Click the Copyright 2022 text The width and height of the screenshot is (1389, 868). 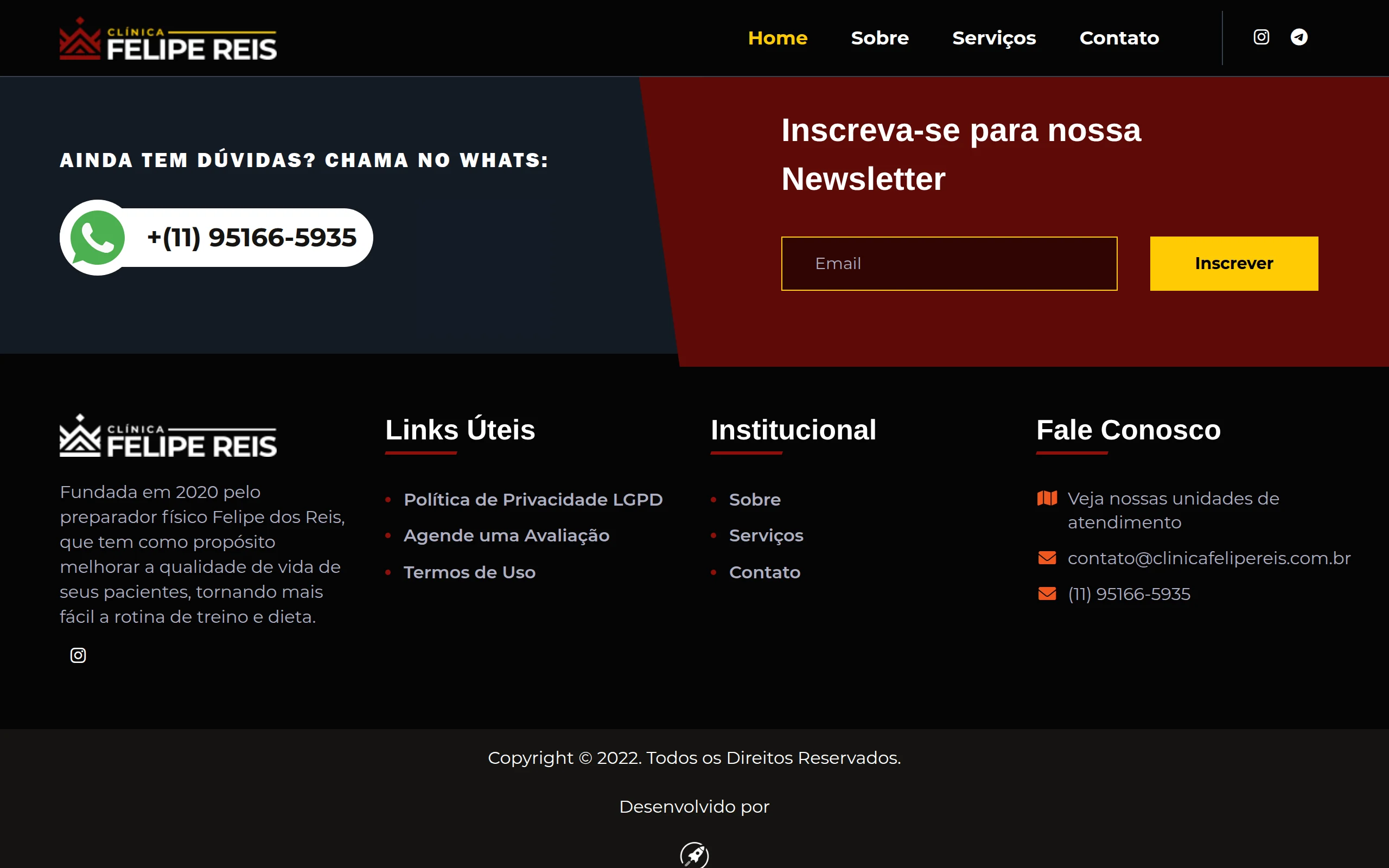[694, 758]
